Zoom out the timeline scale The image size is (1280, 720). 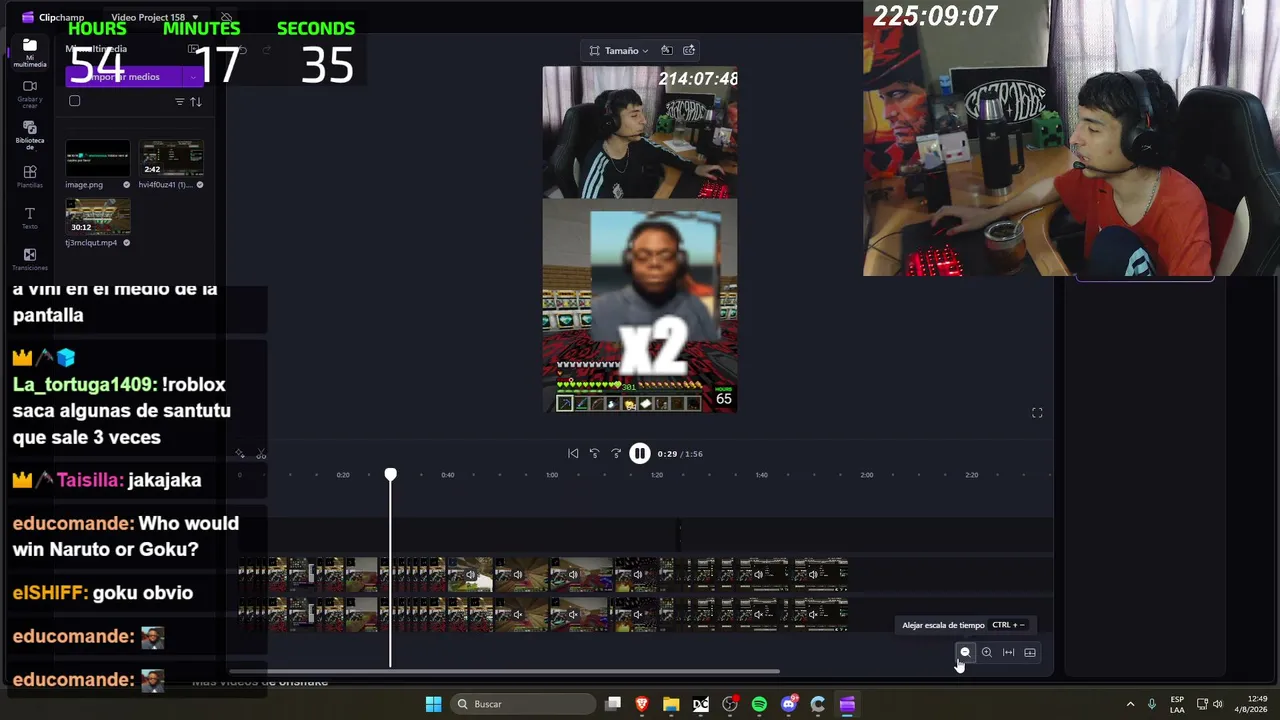965,652
